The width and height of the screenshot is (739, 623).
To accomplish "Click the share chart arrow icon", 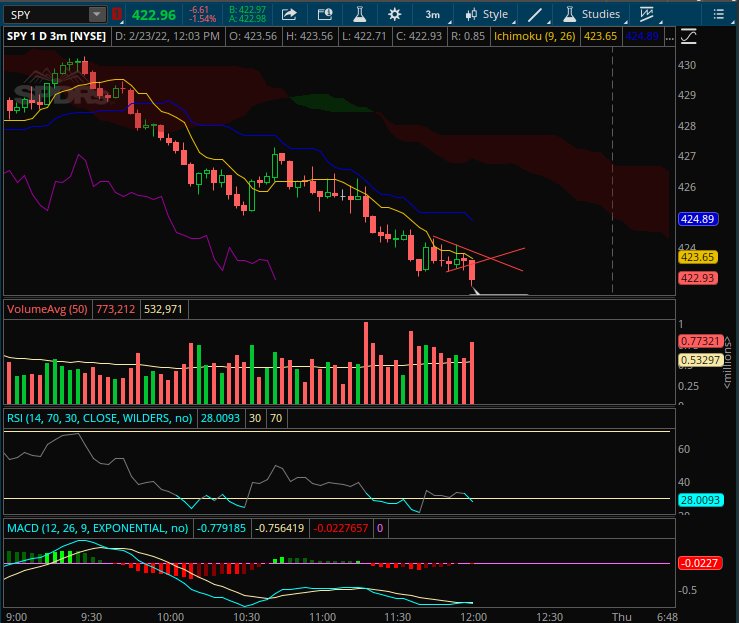I will (289, 15).
